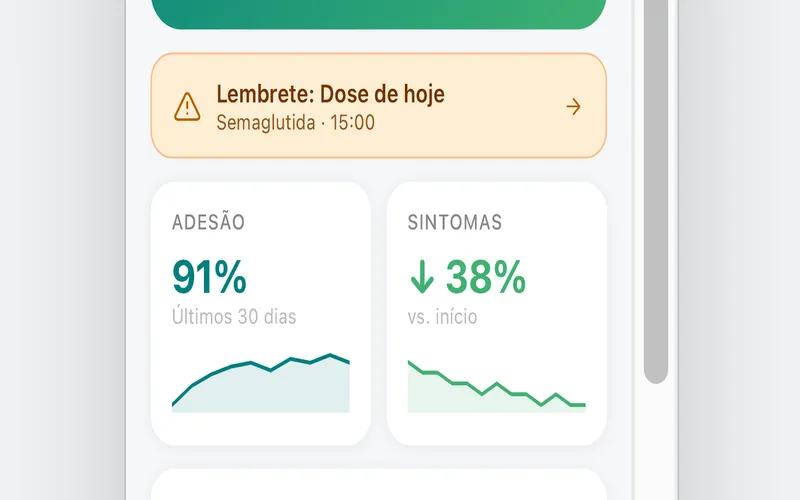Click the vertical scrollbar thumb

pyautogui.click(x=656, y=191)
